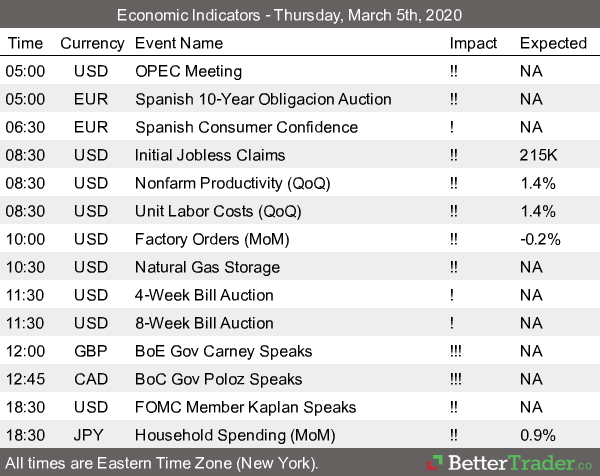Select the Time column header
600x476 pixels.
pyautogui.click(x=25, y=43)
